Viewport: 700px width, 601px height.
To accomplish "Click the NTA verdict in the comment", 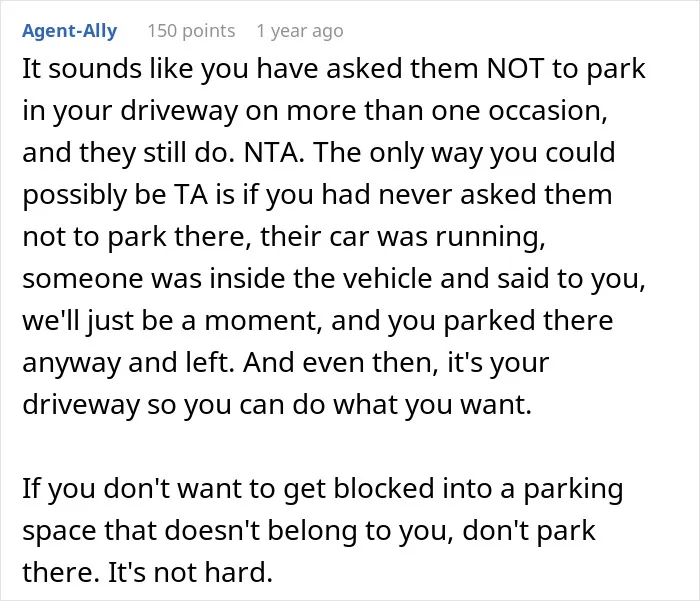I will 271,152.
